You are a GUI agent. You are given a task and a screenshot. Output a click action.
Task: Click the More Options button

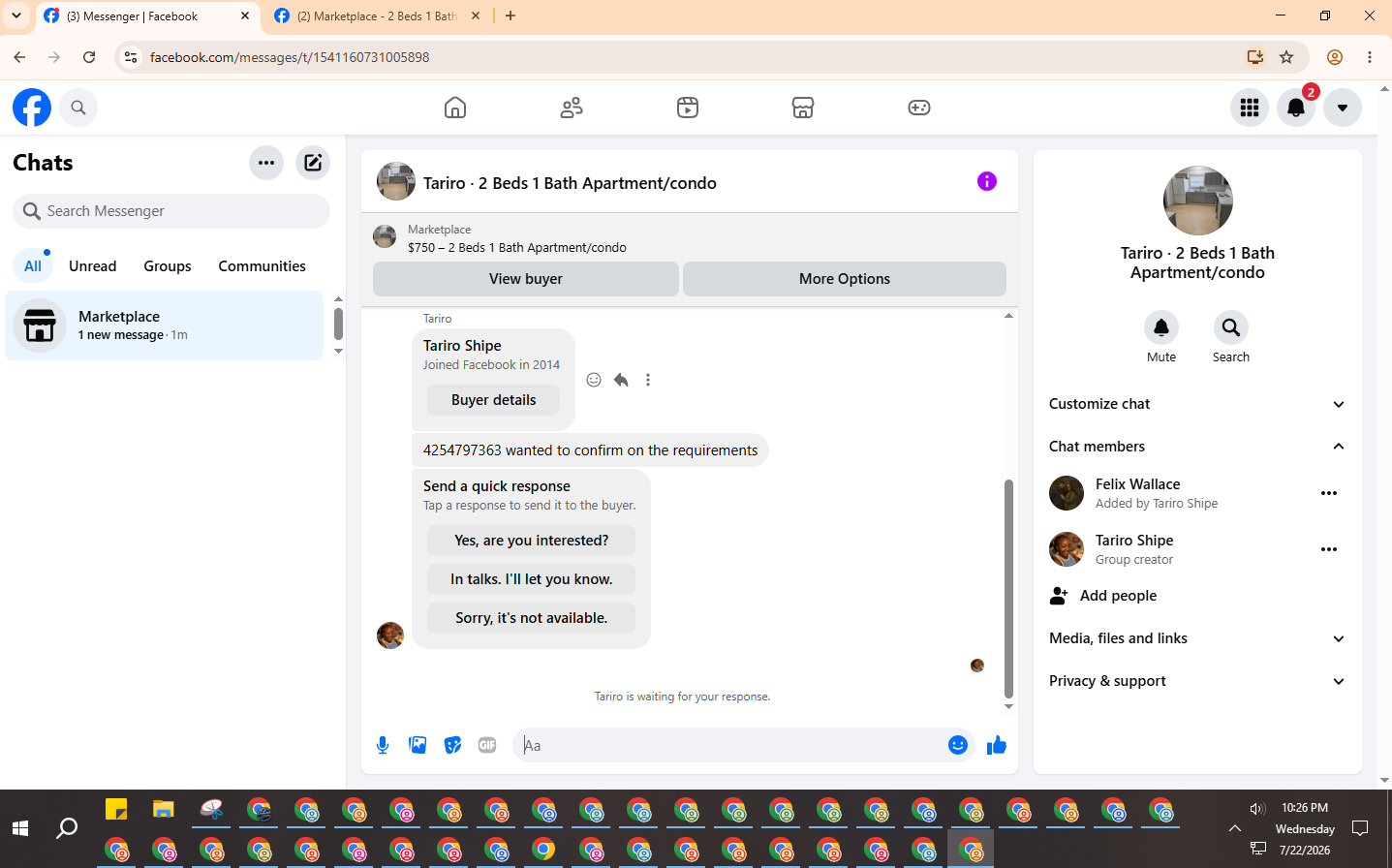tap(845, 279)
